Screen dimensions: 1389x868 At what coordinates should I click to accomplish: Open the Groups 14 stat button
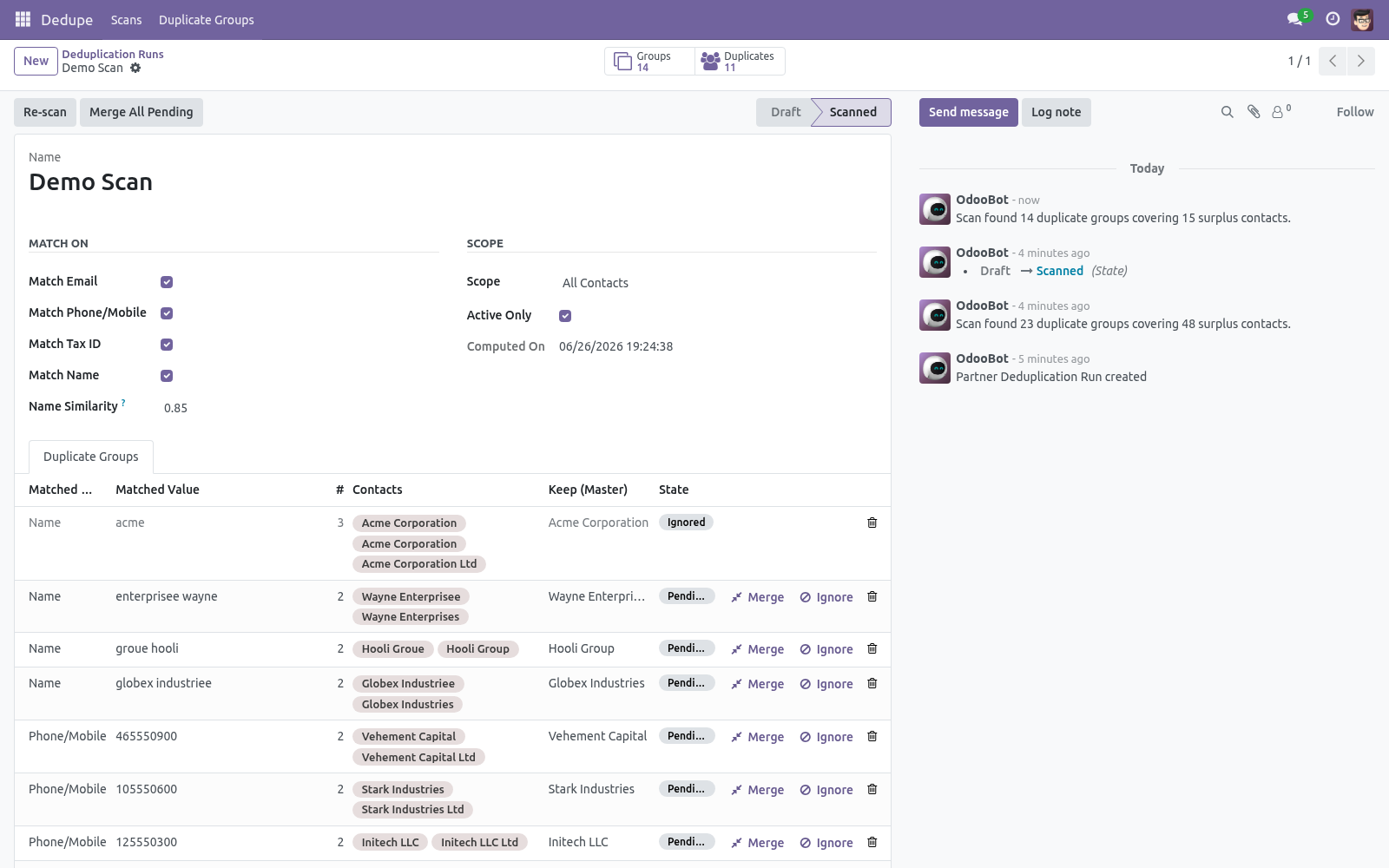coord(649,62)
